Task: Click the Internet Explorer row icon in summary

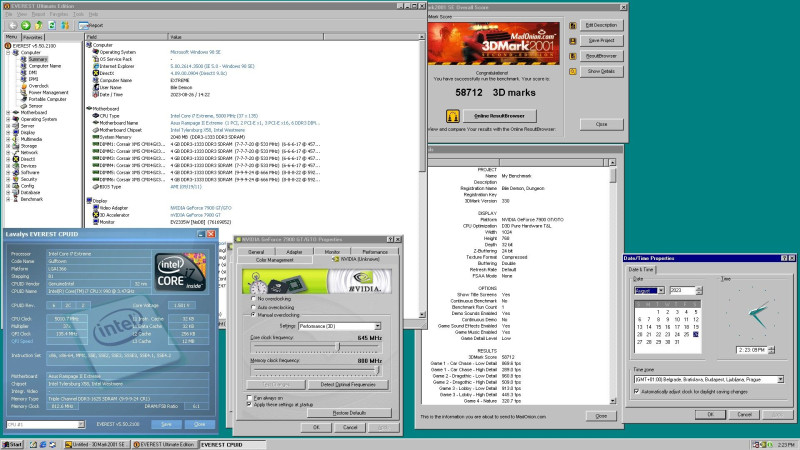Action: [95, 66]
